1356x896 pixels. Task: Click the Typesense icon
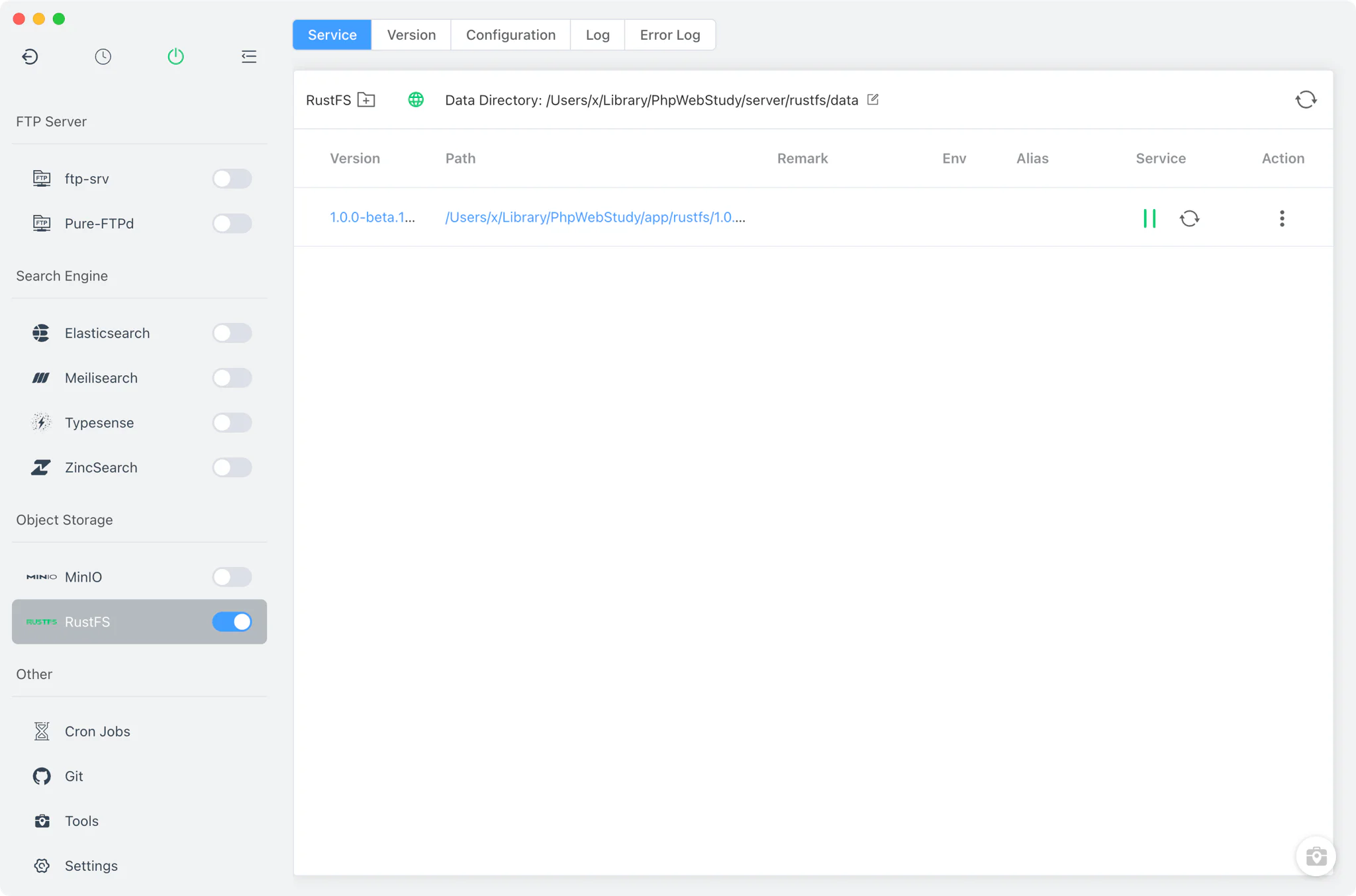click(41, 422)
